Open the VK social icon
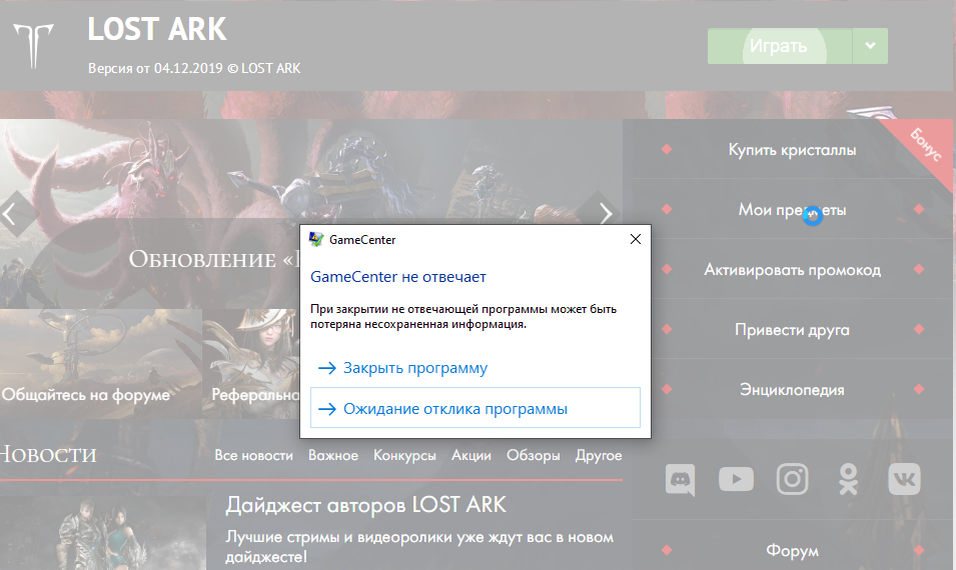The image size is (956, 570). pos(904,479)
